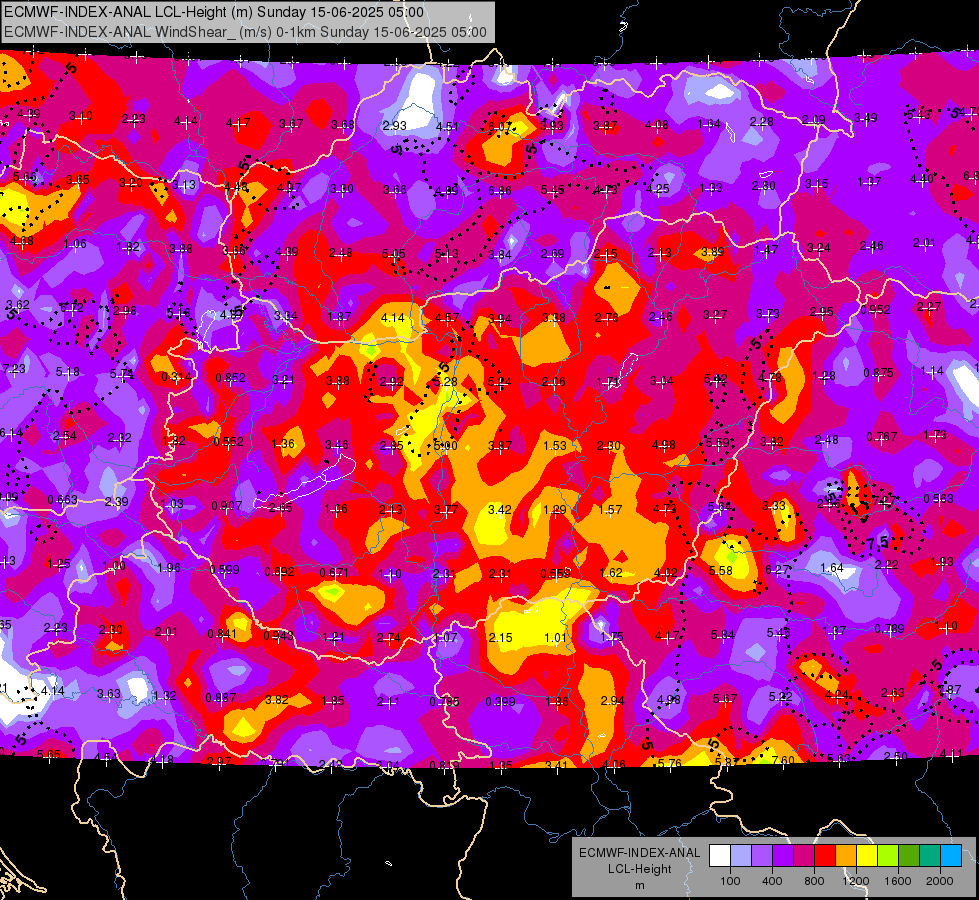Click the grid value 6.86
This screenshot has height=900, width=979.
pyautogui.click(x=500, y=190)
